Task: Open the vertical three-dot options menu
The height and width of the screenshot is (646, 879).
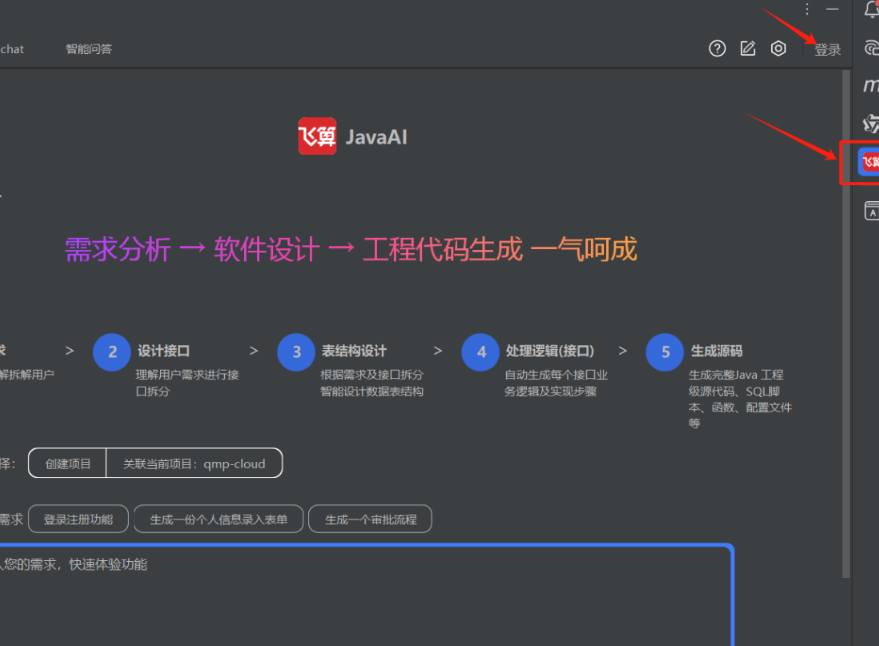Action: point(807,9)
